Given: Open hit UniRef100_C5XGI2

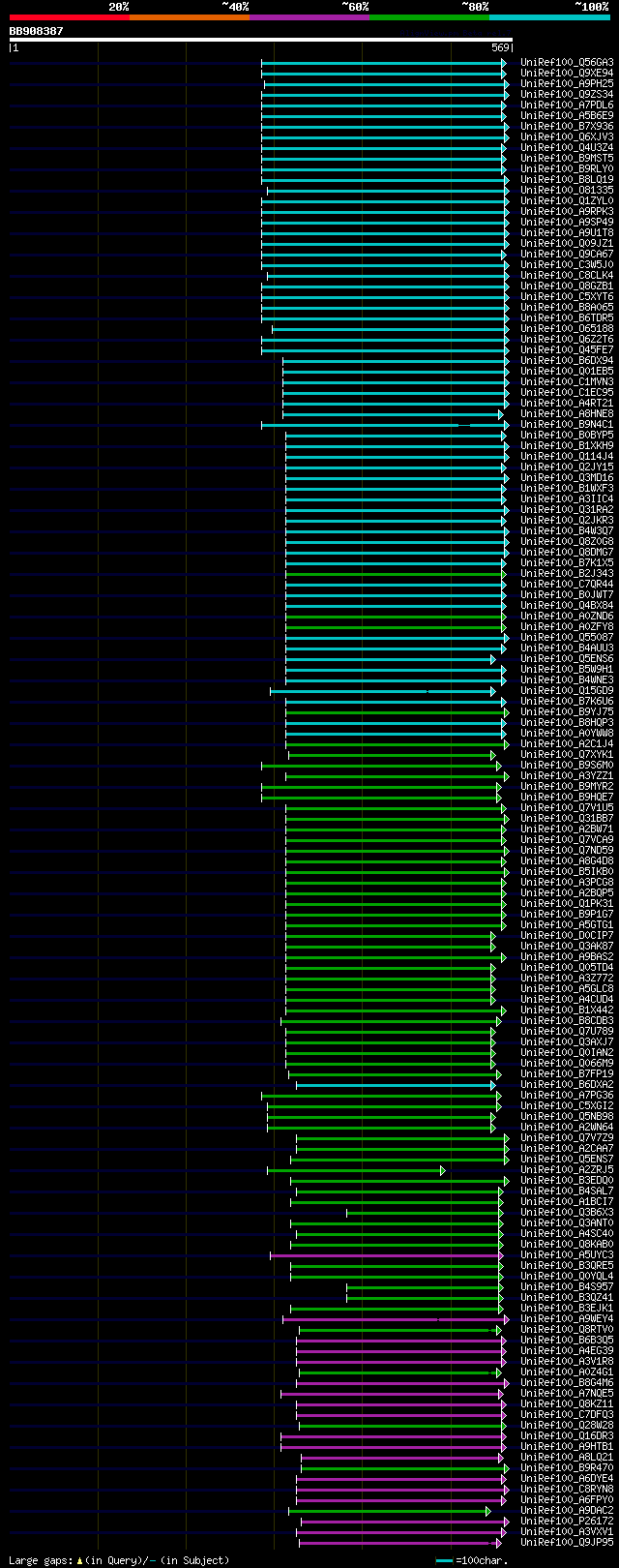Looking at the screenshot, I should click(567, 1105).
